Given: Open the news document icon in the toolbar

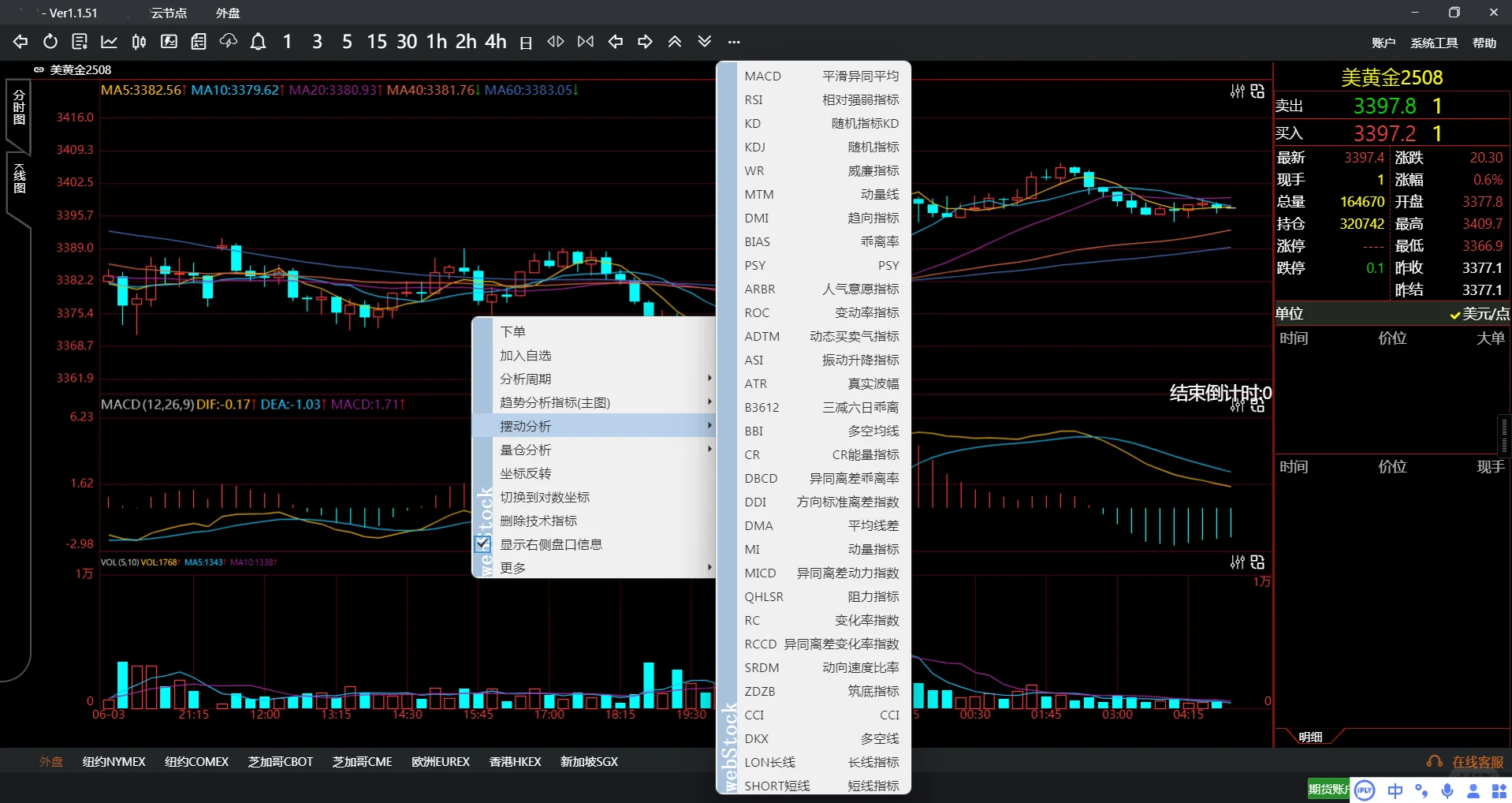Looking at the screenshot, I should pyautogui.click(x=199, y=42).
